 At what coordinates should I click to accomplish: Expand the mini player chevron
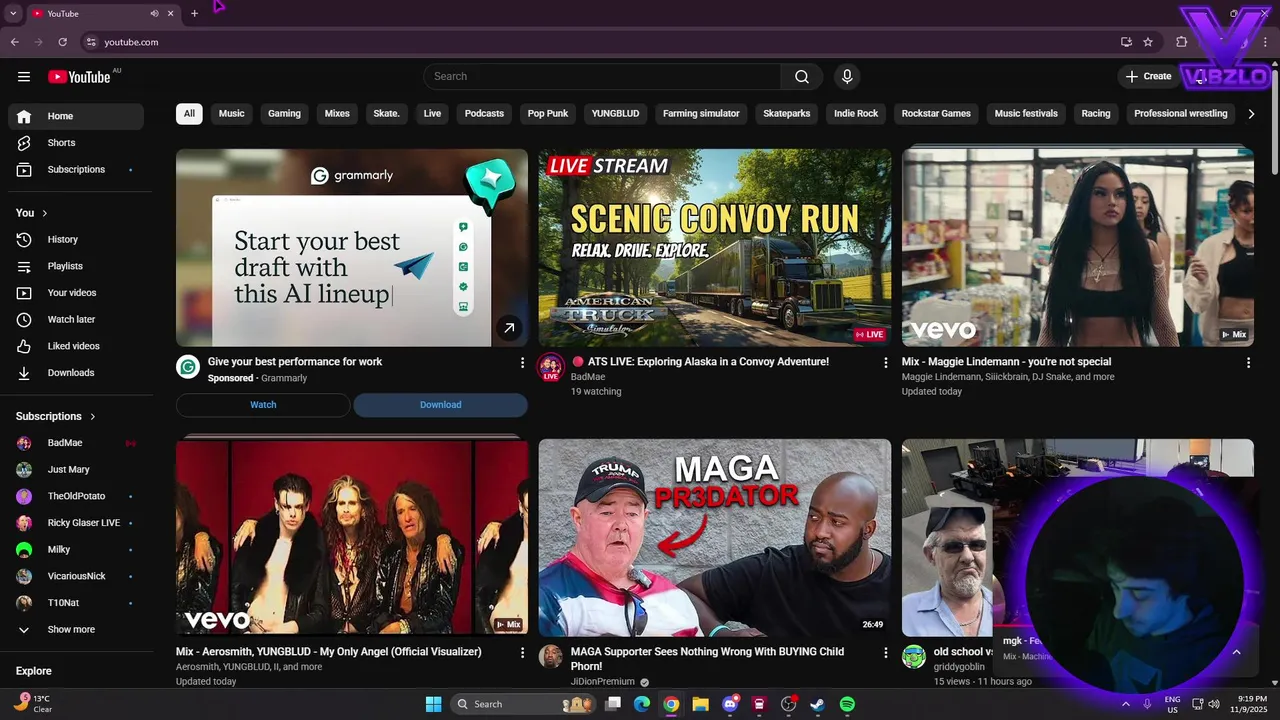pos(1236,652)
